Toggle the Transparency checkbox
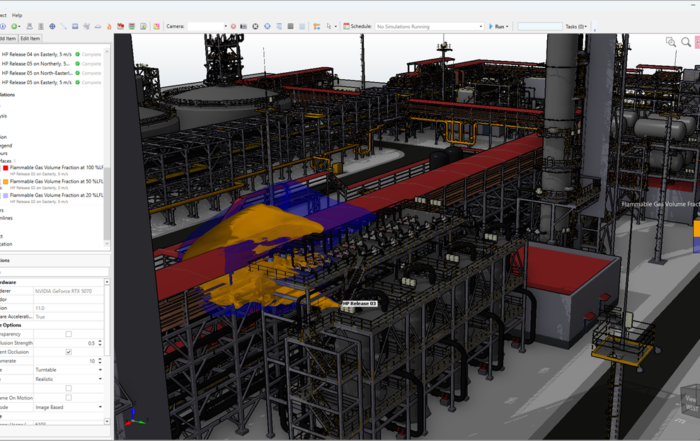Viewport: 700px width, 441px height. click(68, 334)
